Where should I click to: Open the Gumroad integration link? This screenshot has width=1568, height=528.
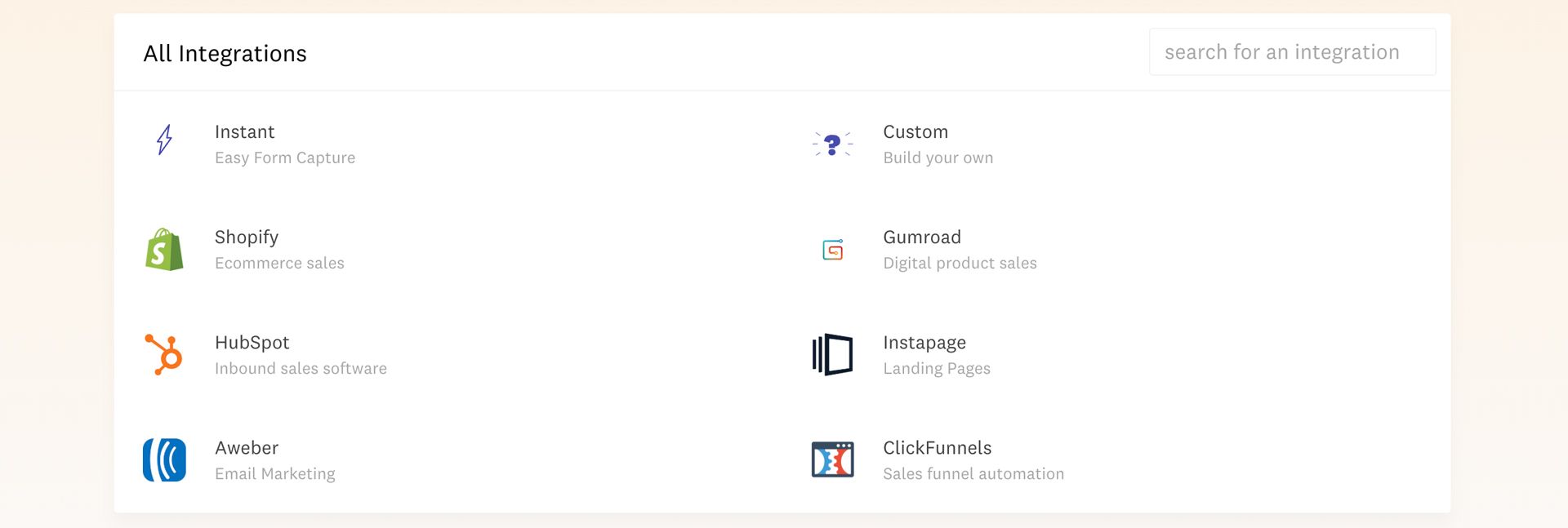[x=922, y=237]
